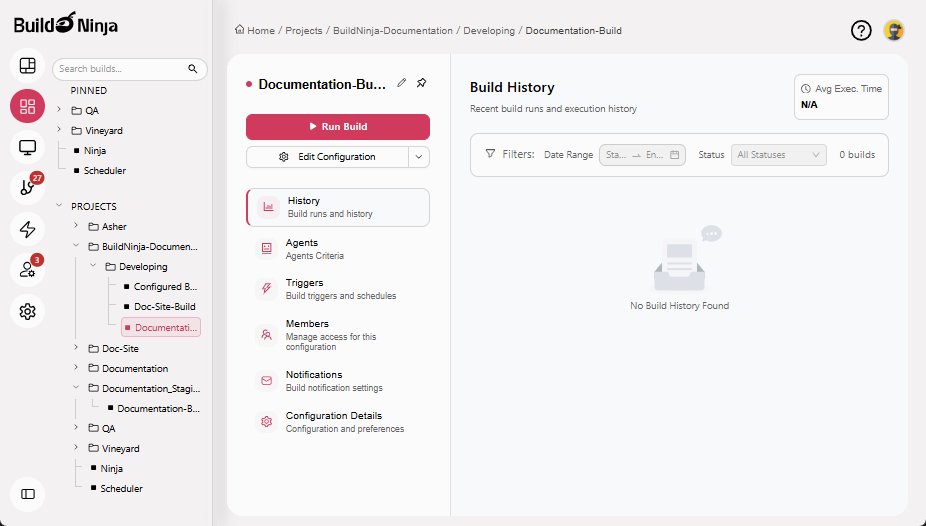
Task: Expand the pinned QA folder
Action: 59,110
